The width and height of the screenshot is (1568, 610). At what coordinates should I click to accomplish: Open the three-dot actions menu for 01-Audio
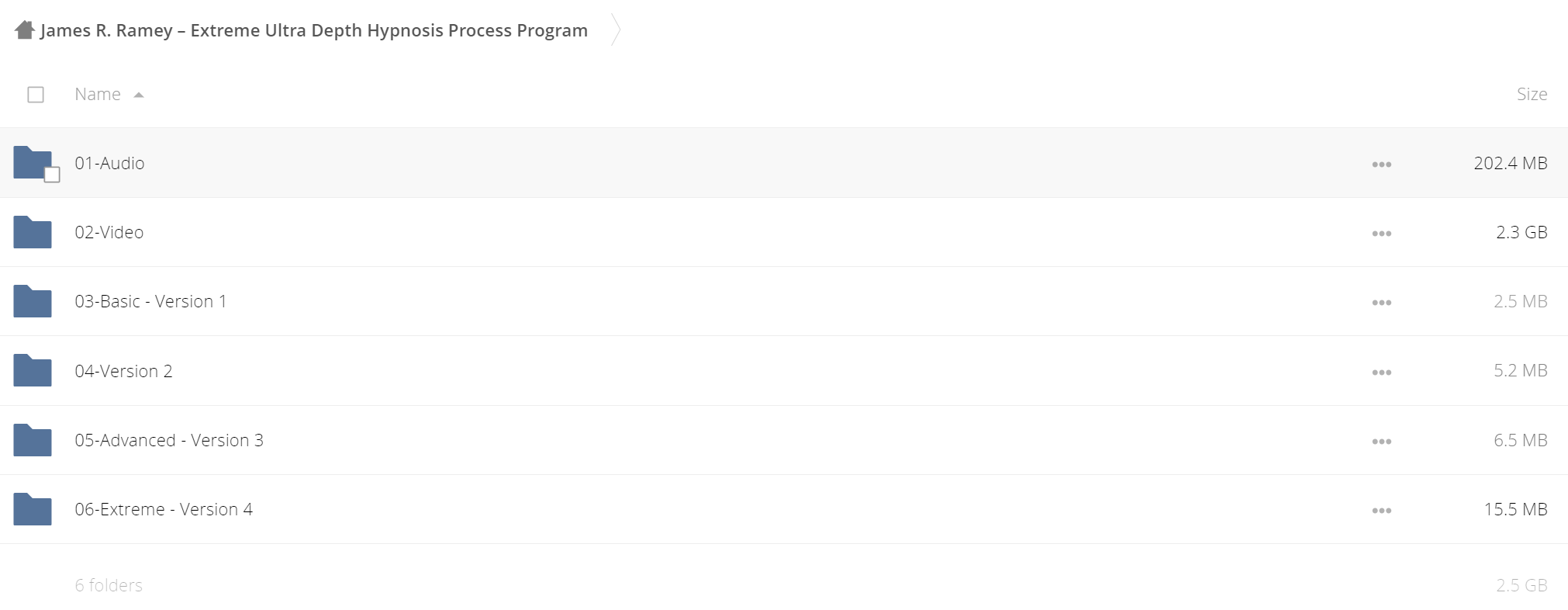point(1381,164)
